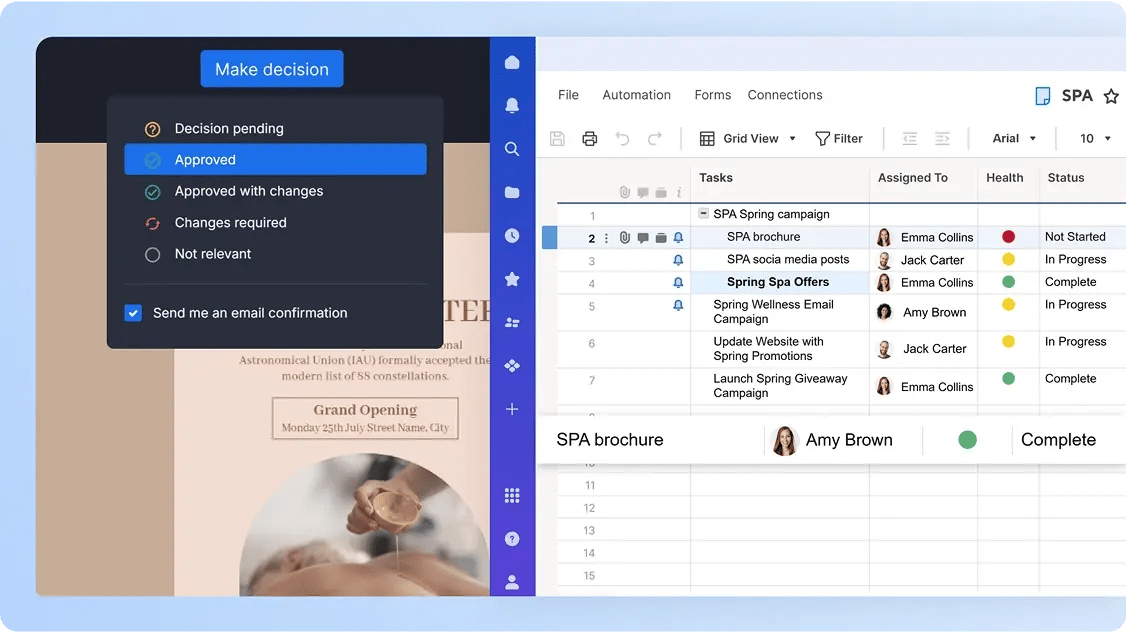Screen dimensions: 1127x632
Task: Click red Health dot for SPA brochure
Action: (x=1008, y=237)
